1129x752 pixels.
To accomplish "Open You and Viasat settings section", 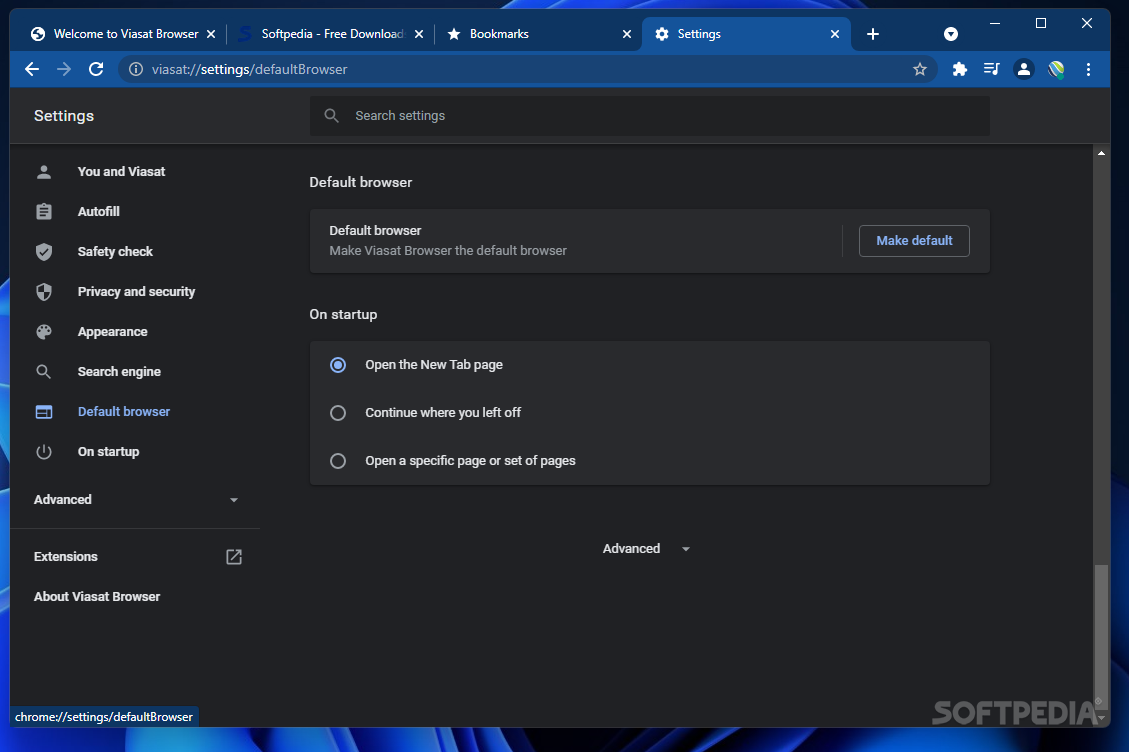I will 121,171.
